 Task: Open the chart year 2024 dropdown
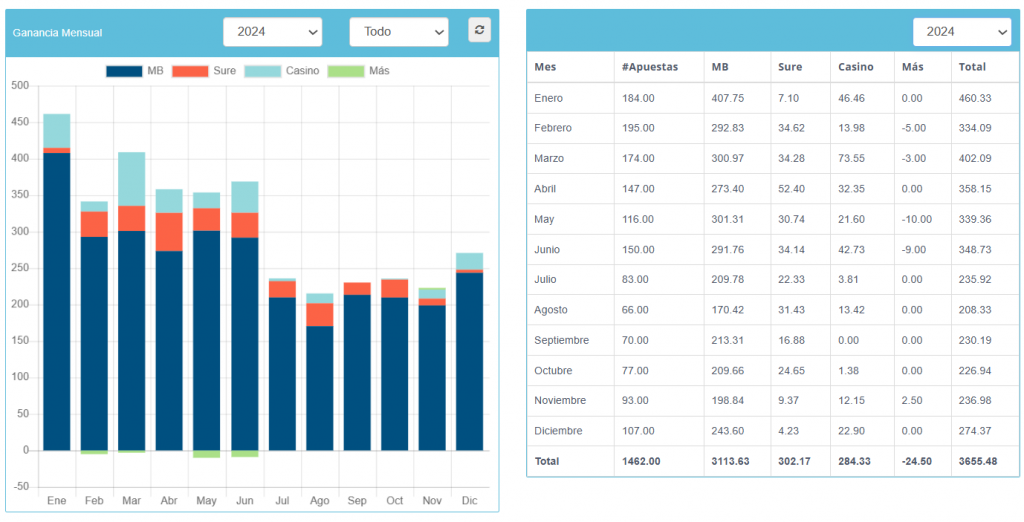coord(272,32)
